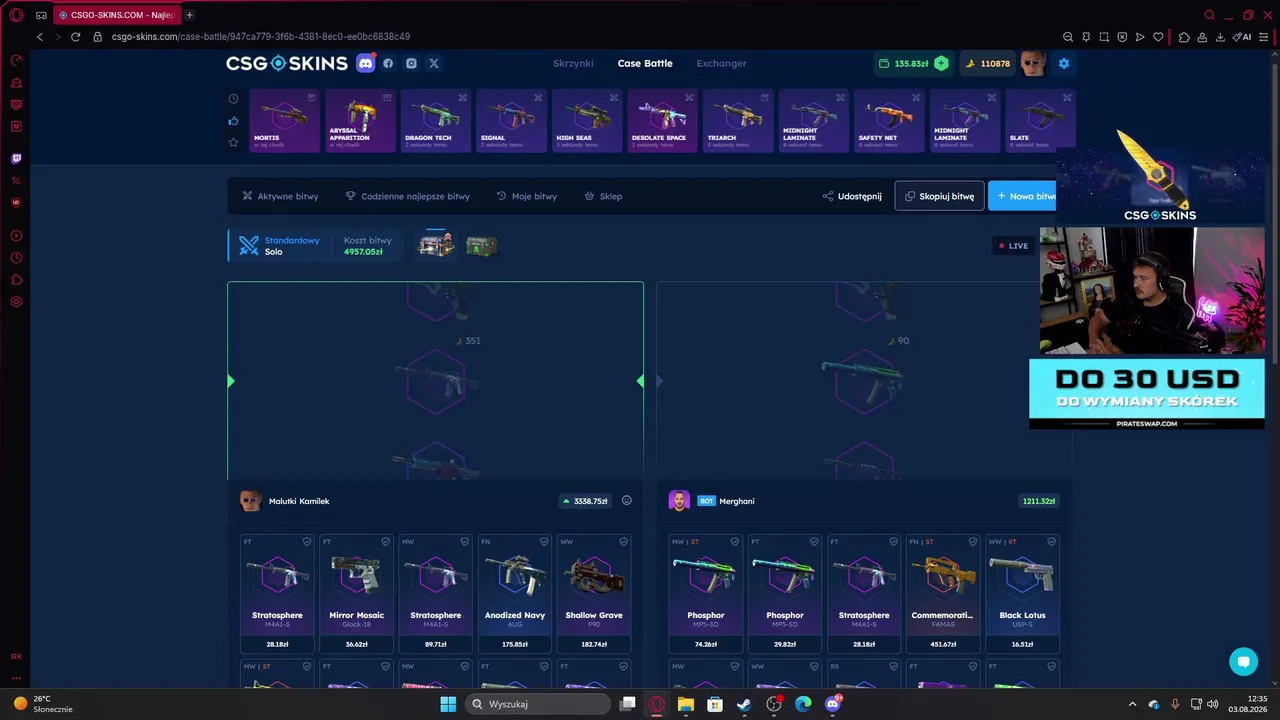Viewport: 1280px width, 720px height.
Task: Select the Commemoration FAMAS item card
Action: click(943, 594)
